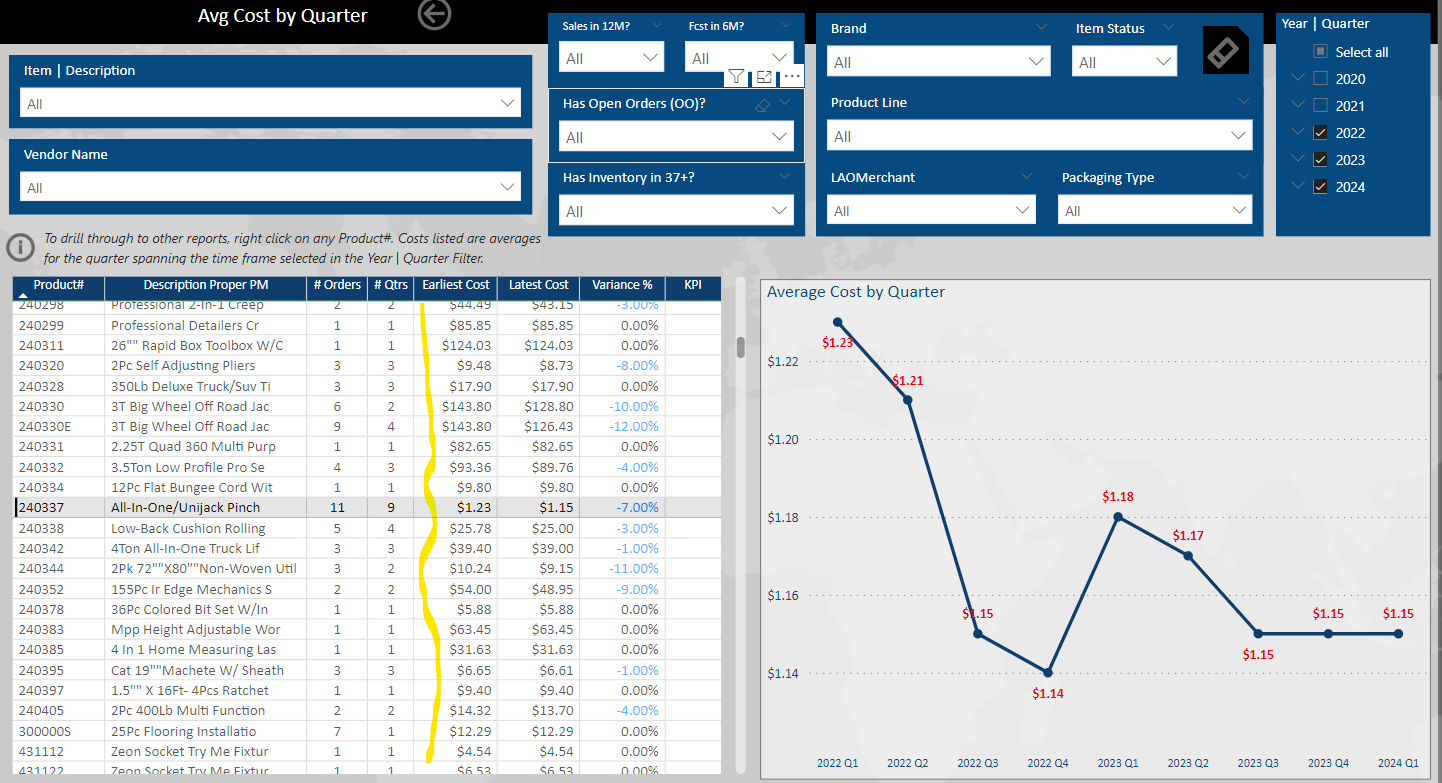Open the LAOMerchant dropdown
The image size is (1442, 783).
pyautogui.click(x=930, y=210)
